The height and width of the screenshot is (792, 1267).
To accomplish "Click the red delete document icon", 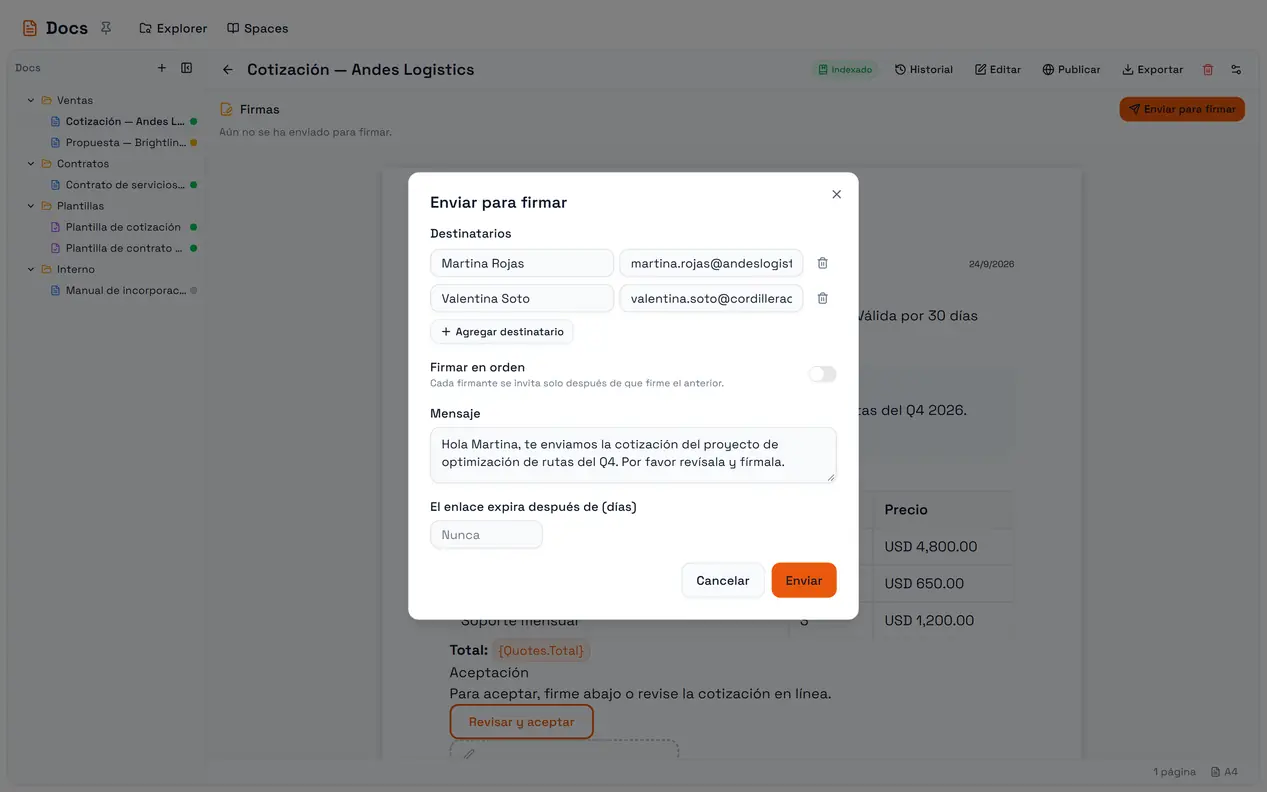I will (x=1208, y=70).
